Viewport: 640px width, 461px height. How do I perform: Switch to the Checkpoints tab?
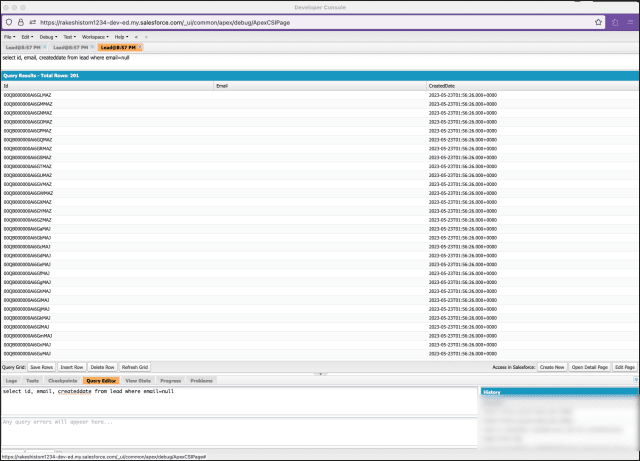[62, 381]
